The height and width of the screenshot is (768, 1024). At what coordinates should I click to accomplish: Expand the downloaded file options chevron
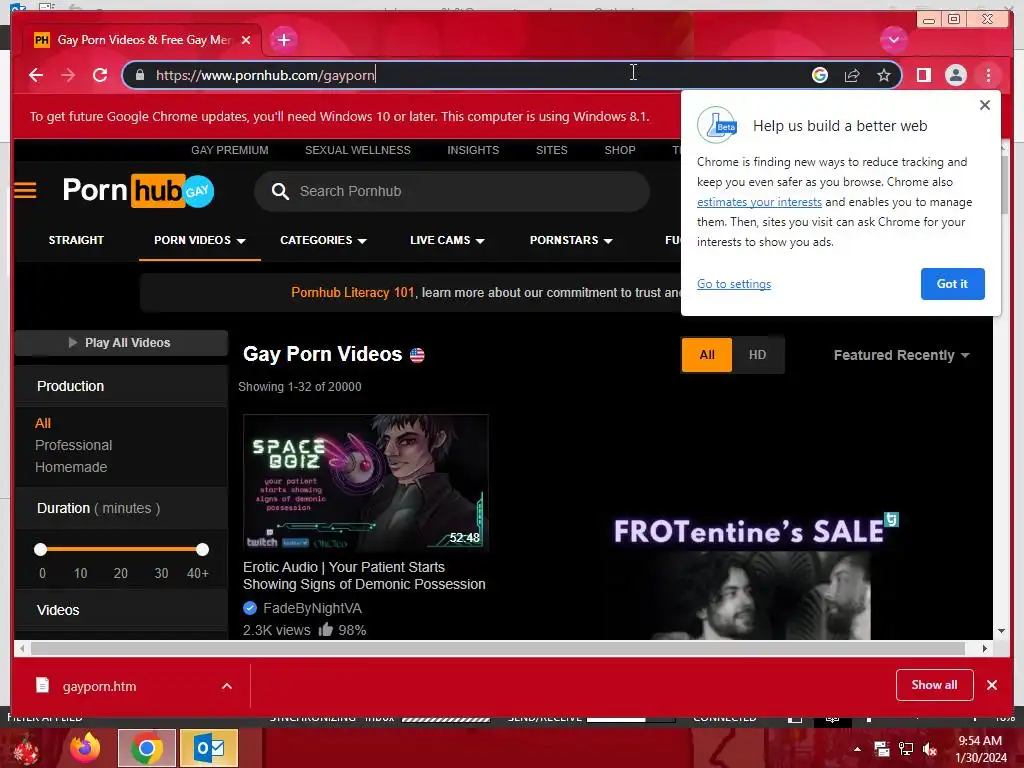pos(227,686)
